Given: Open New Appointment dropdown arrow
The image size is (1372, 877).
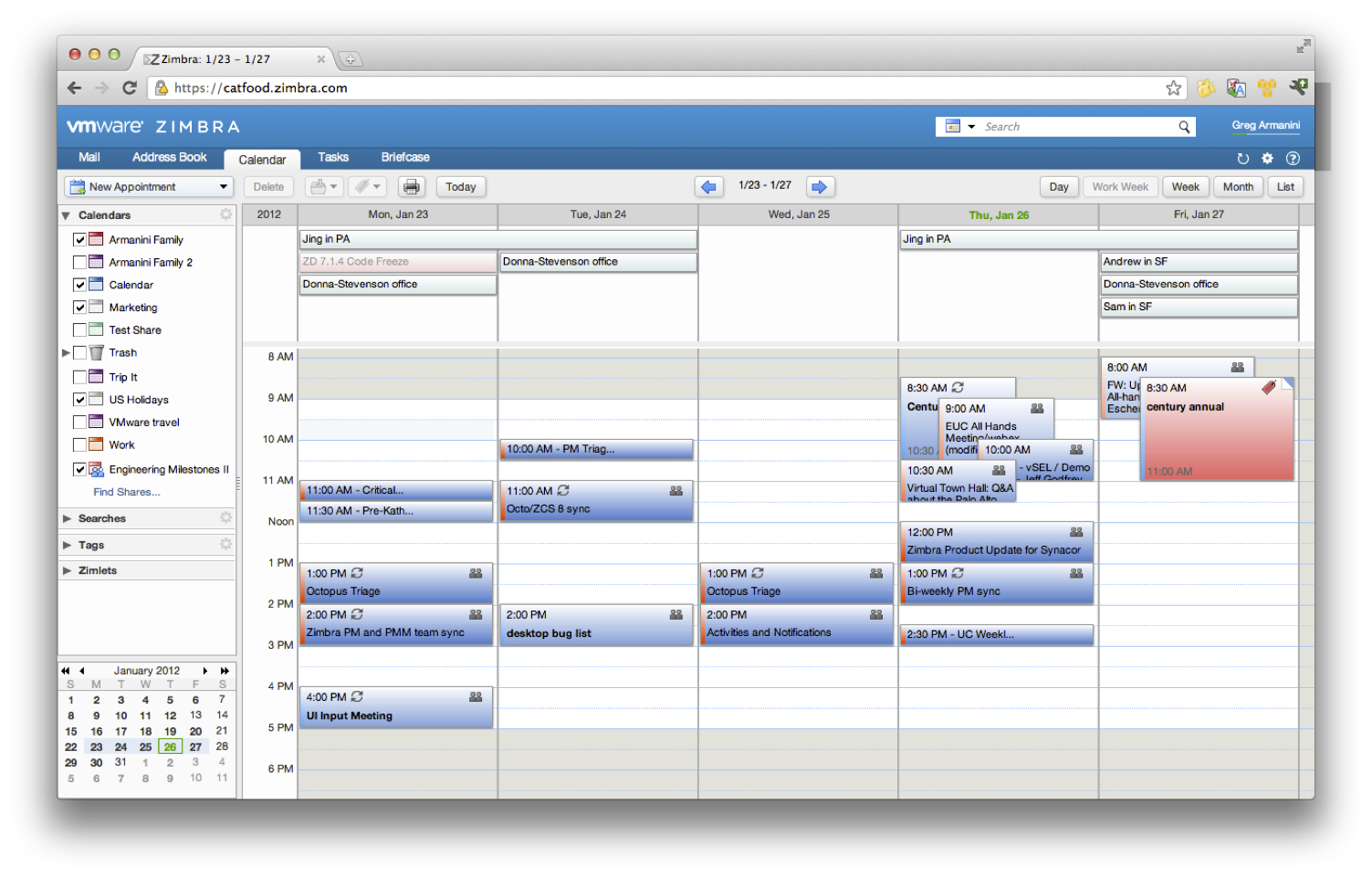Looking at the screenshot, I should 224,187.
